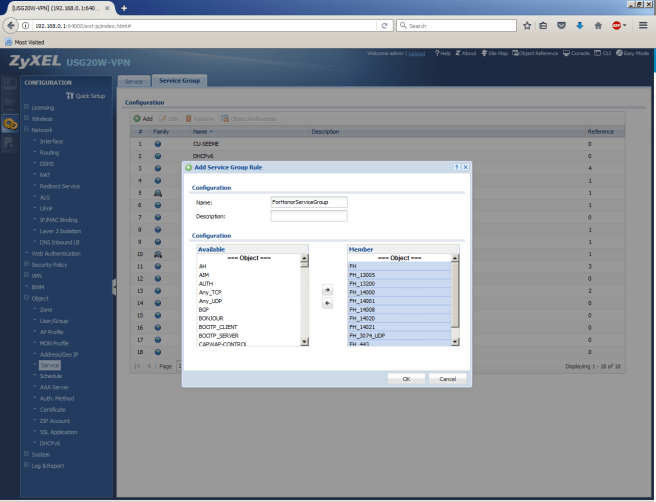Screen dimensions: 656x502
Task: Switch to the Service tab
Action: tap(133, 80)
